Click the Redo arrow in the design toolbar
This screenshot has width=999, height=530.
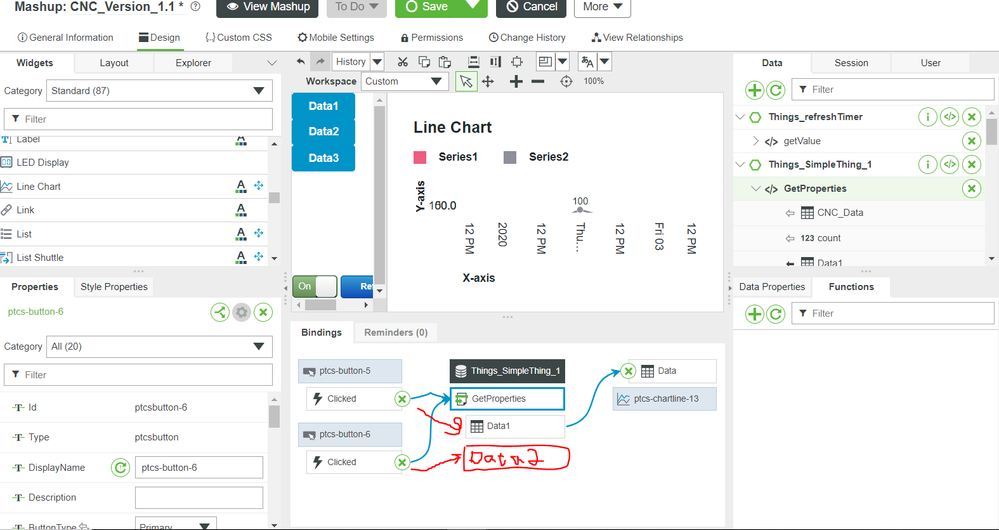point(320,62)
